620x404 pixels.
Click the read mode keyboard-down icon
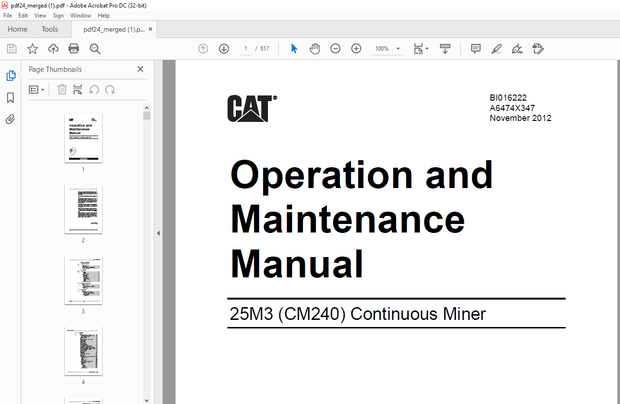(x=445, y=49)
